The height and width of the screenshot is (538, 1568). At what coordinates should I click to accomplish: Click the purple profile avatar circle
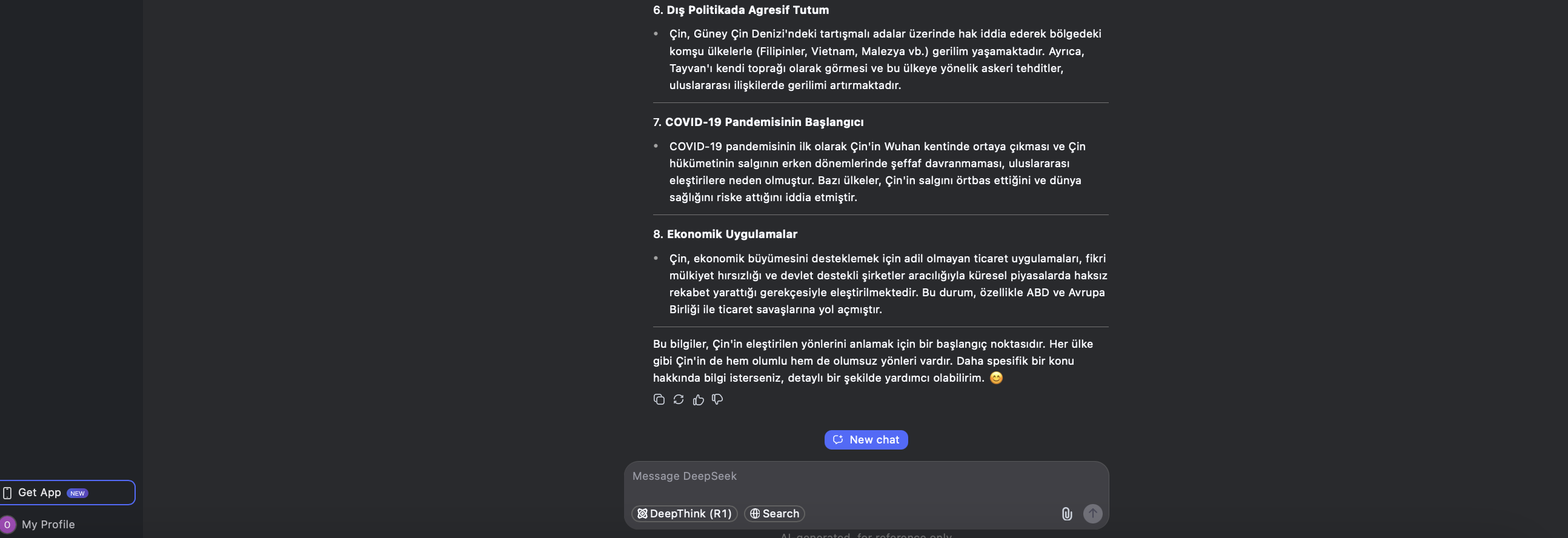tap(7, 524)
